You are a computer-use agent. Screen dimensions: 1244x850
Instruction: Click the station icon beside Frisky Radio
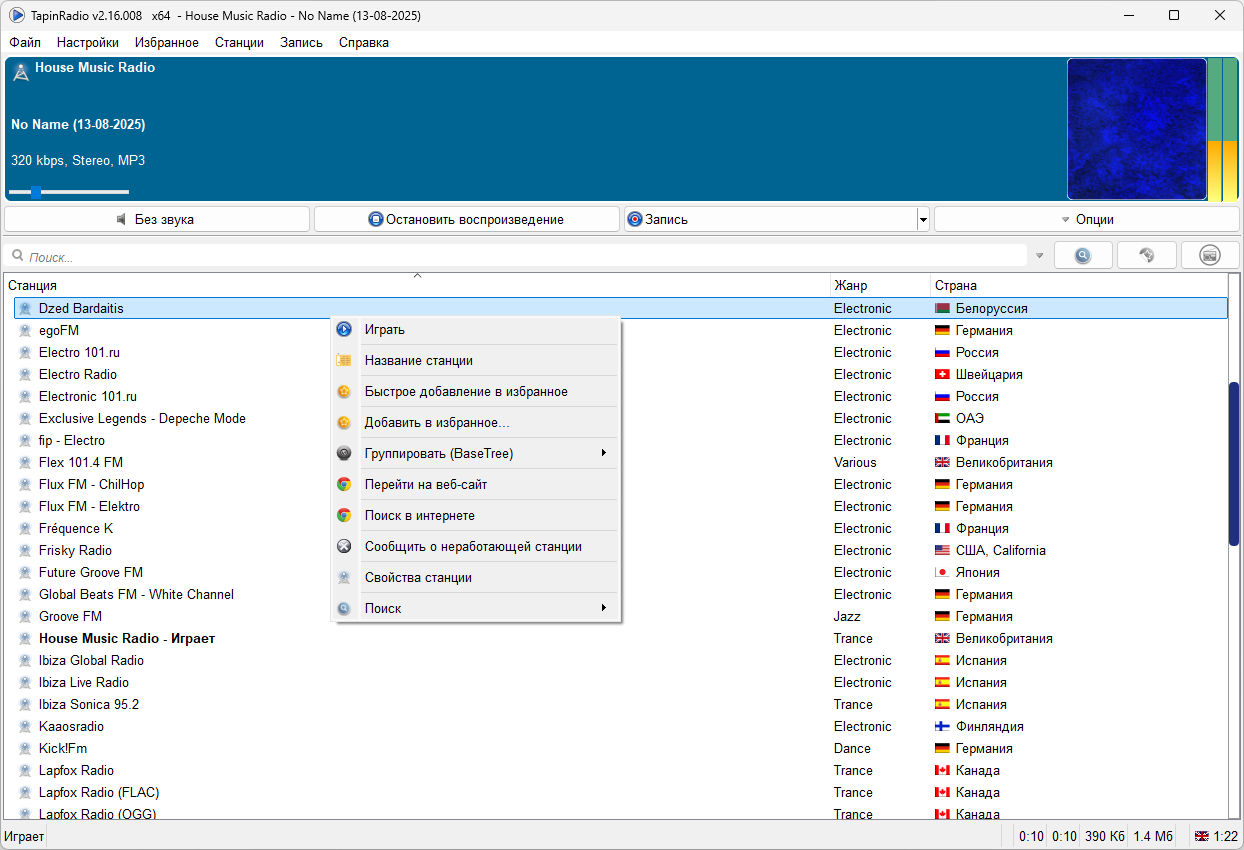click(x=25, y=550)
